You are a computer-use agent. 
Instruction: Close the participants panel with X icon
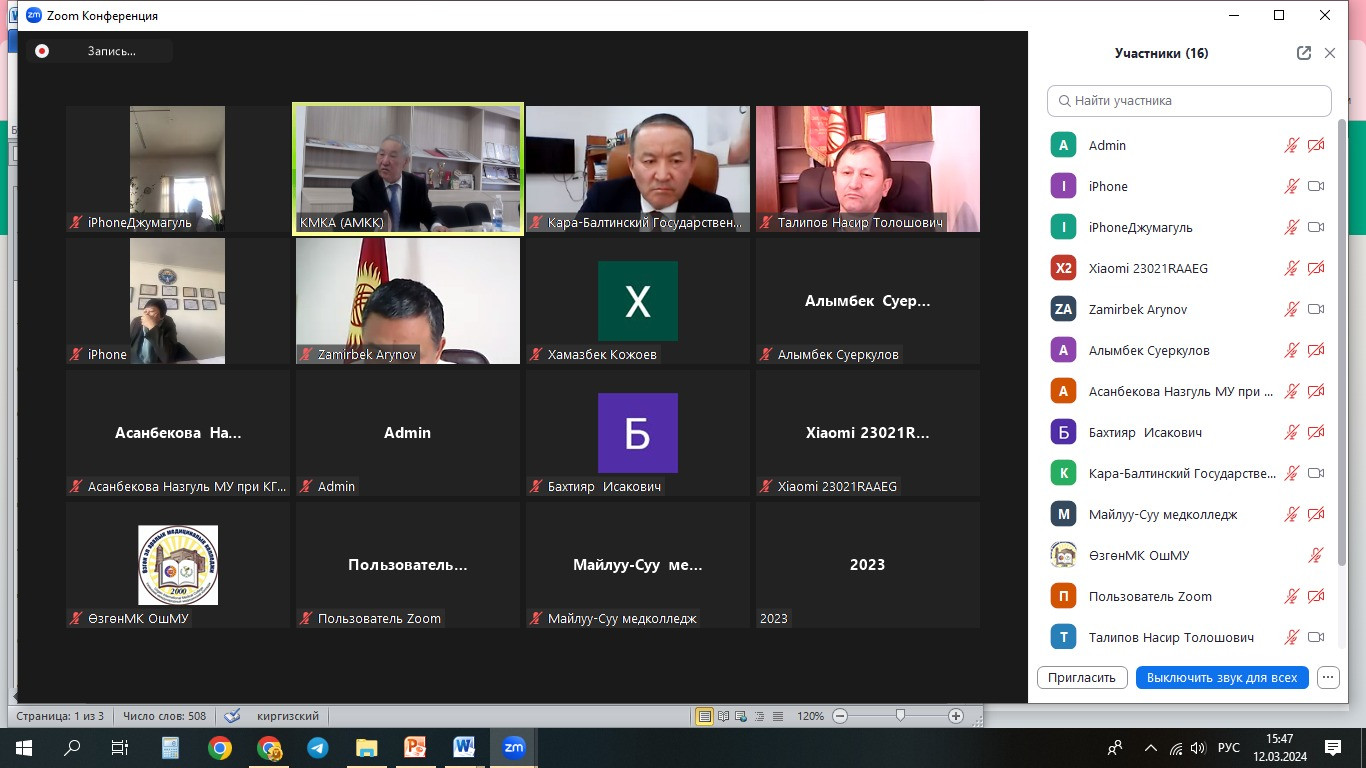[1330, 53]
